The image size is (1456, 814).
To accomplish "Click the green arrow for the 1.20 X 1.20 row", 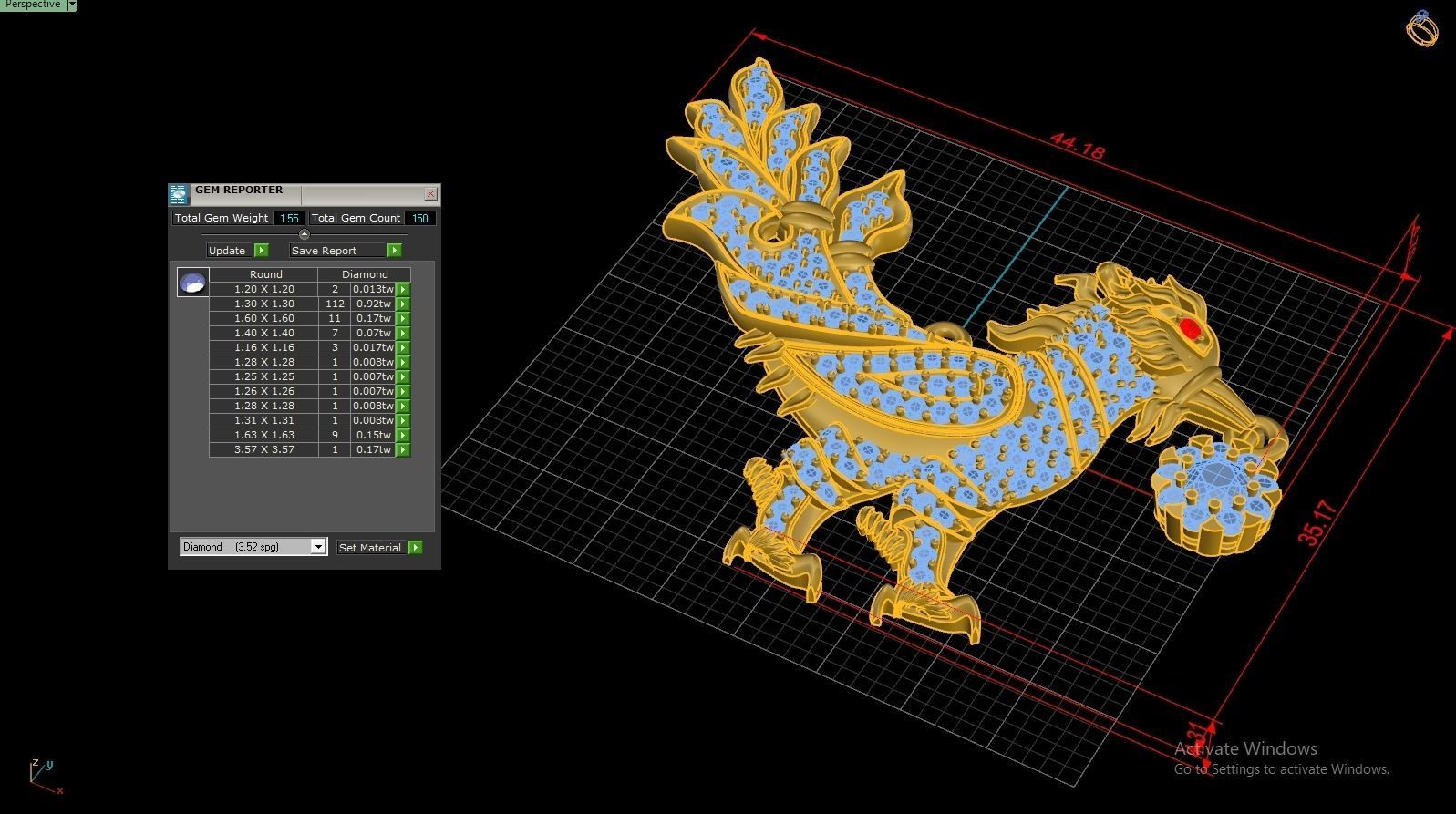I will (x=403, y=289).
